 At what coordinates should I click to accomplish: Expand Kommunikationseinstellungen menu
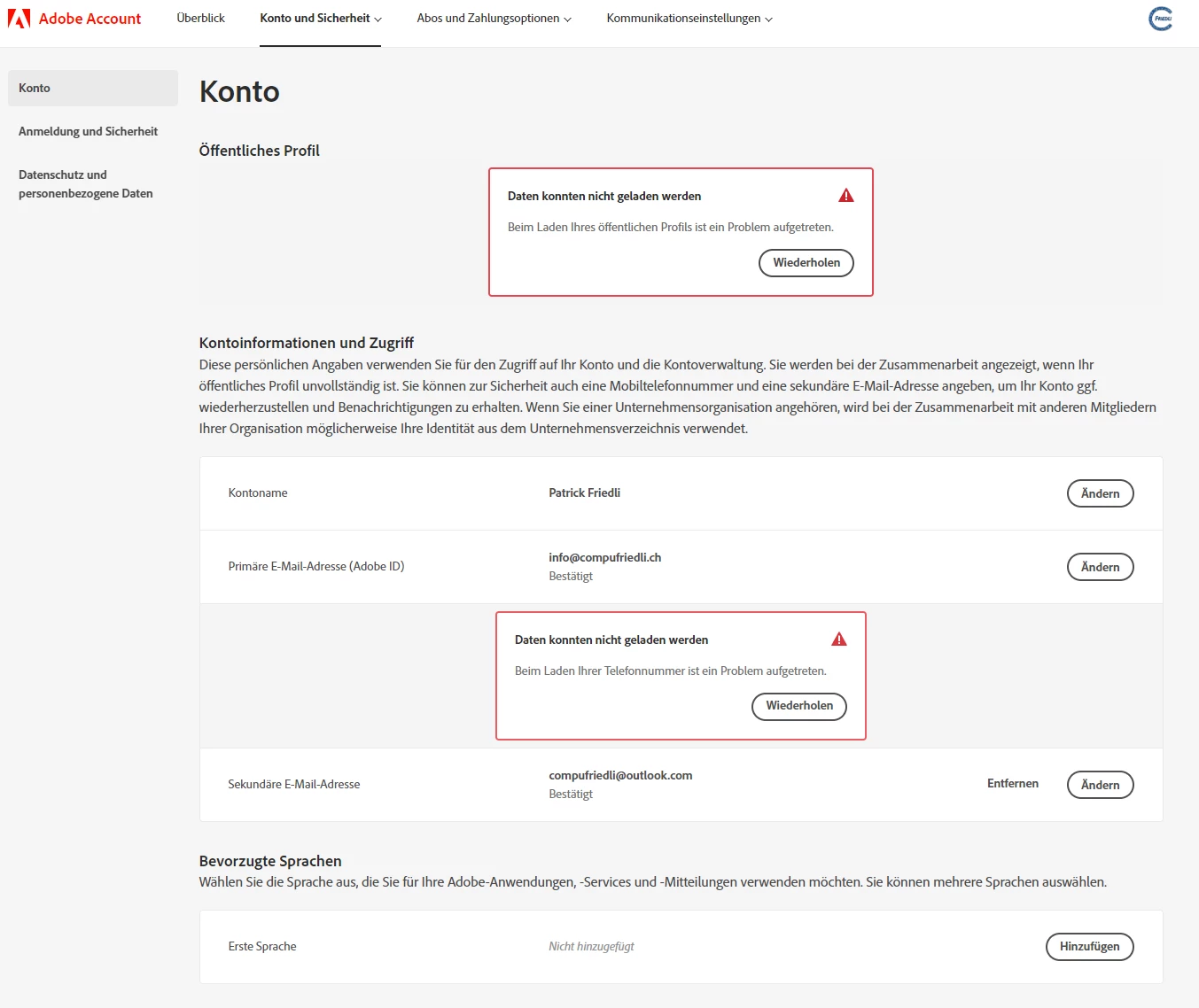689,19
